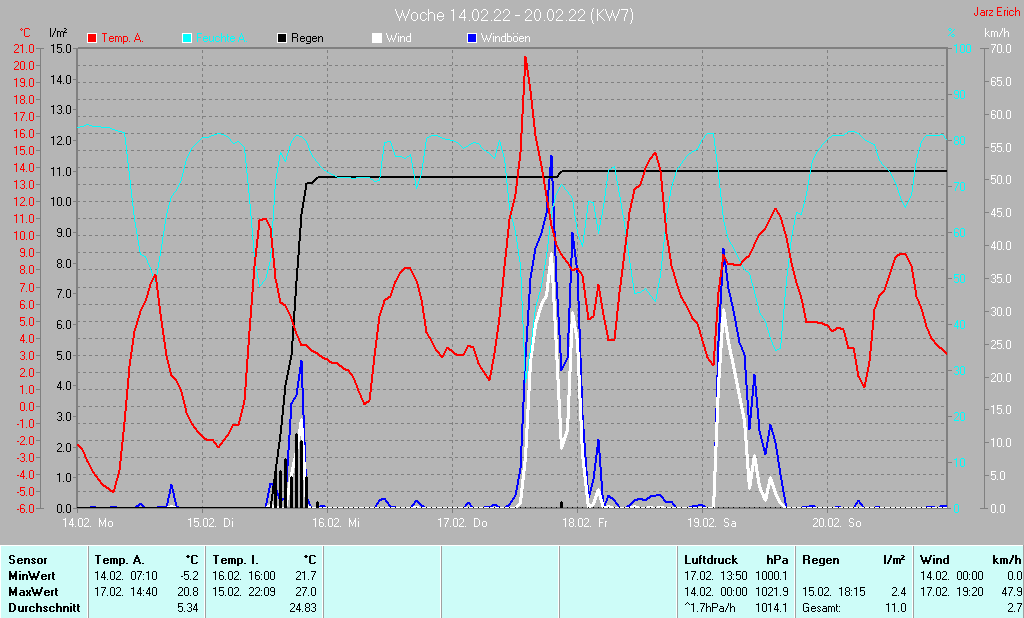Click the Gesamt rain total value 11.0
1024x618 pixels.
coord(895,607)
